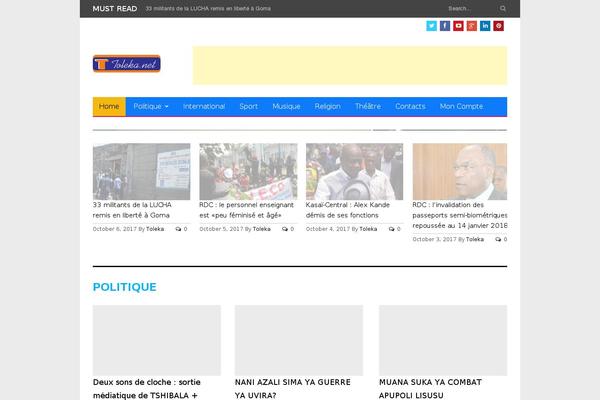
Task: Open the Musique section
Action: (286, 106)
